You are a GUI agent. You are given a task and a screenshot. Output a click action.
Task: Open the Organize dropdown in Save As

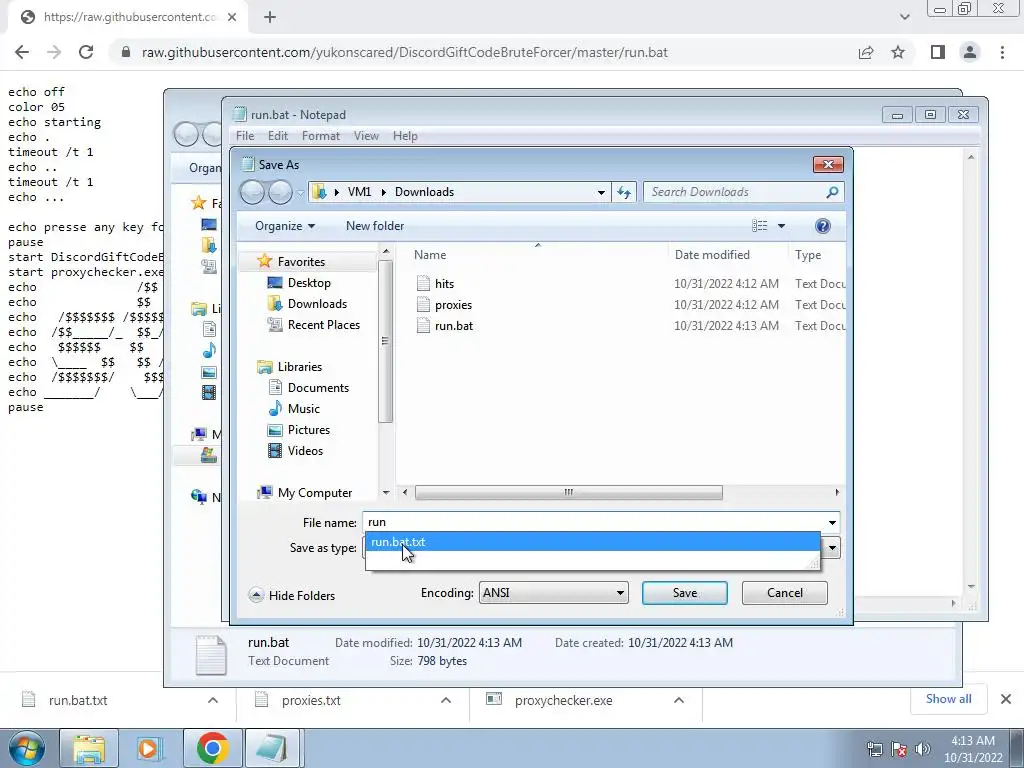pyautogui.click(x=285, y=226)
